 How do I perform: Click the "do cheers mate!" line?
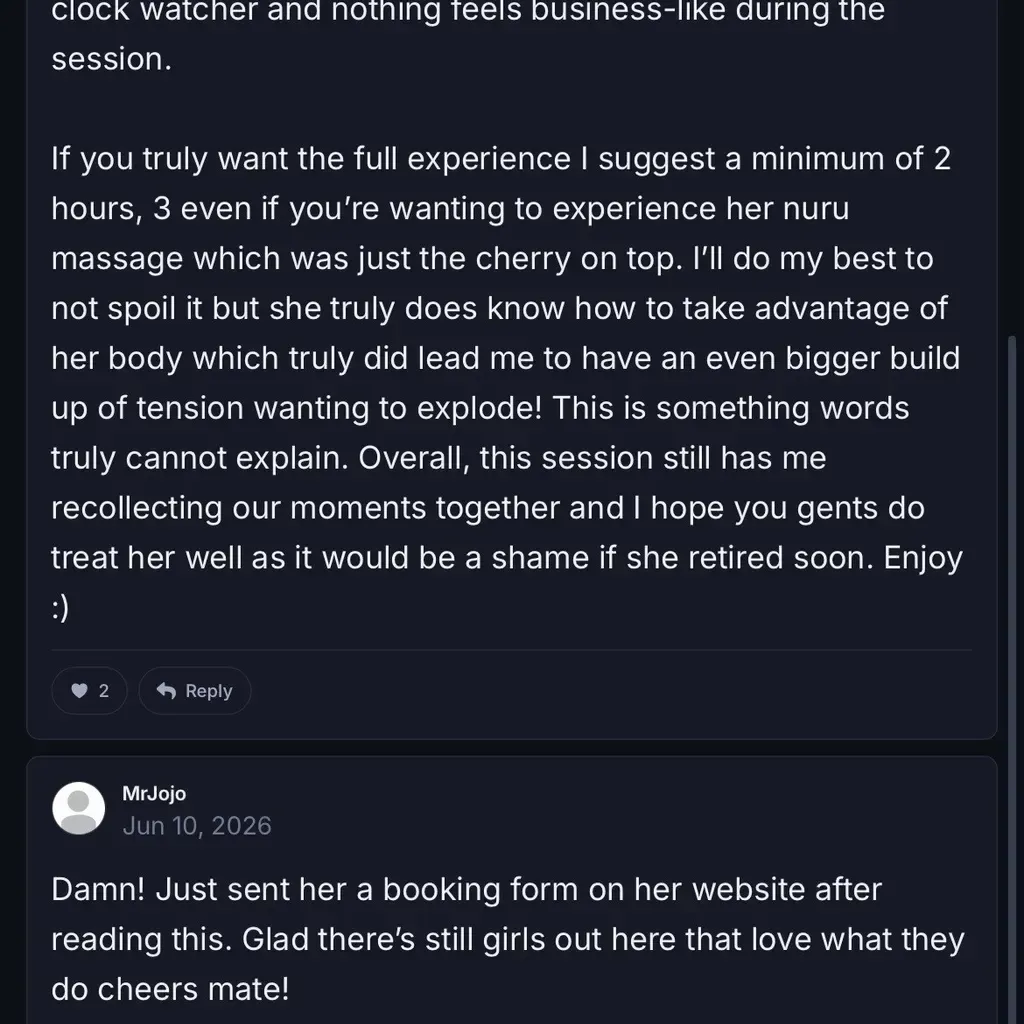[170, 989]
